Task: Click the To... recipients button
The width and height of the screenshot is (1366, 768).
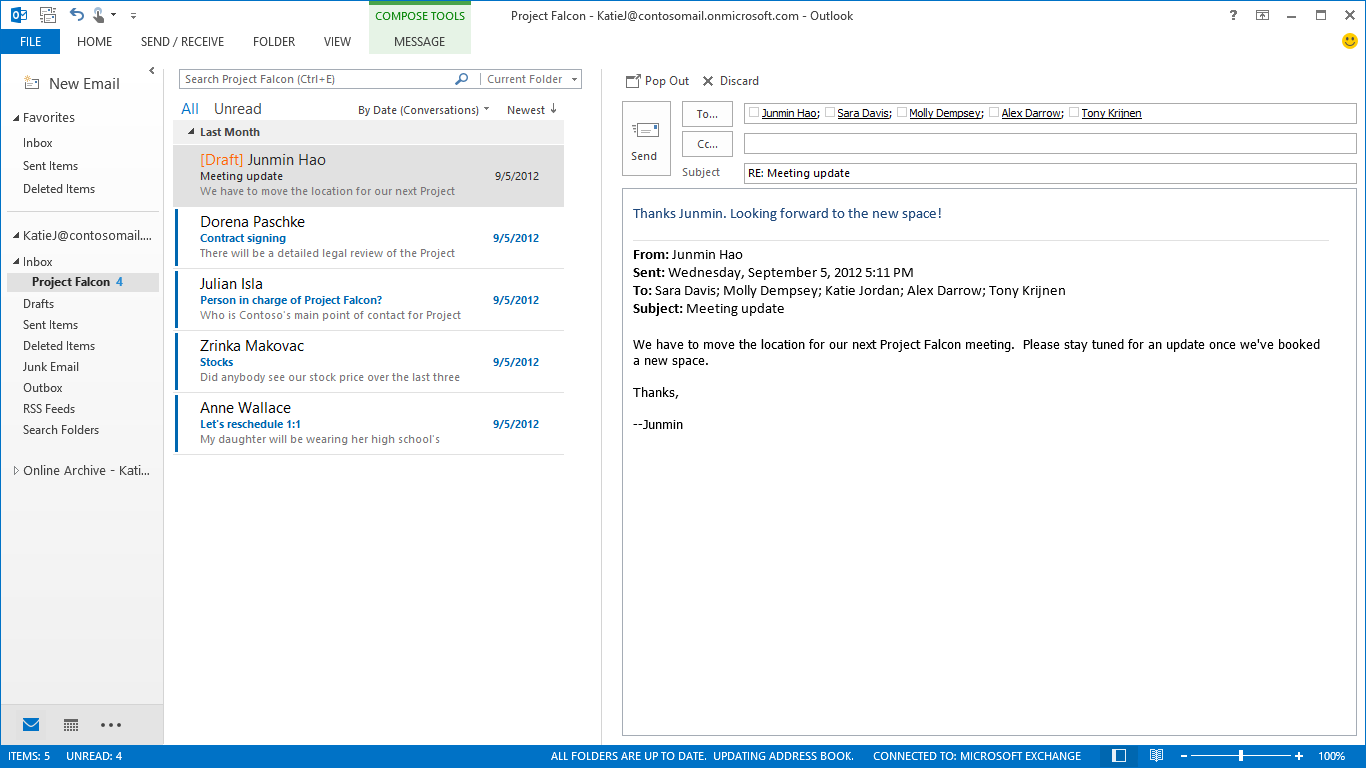Action: click(707, 114)
